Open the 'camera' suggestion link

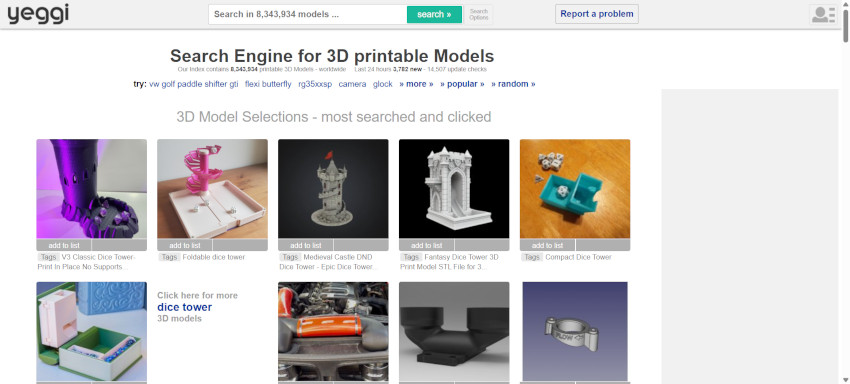[x=352, y=84]
